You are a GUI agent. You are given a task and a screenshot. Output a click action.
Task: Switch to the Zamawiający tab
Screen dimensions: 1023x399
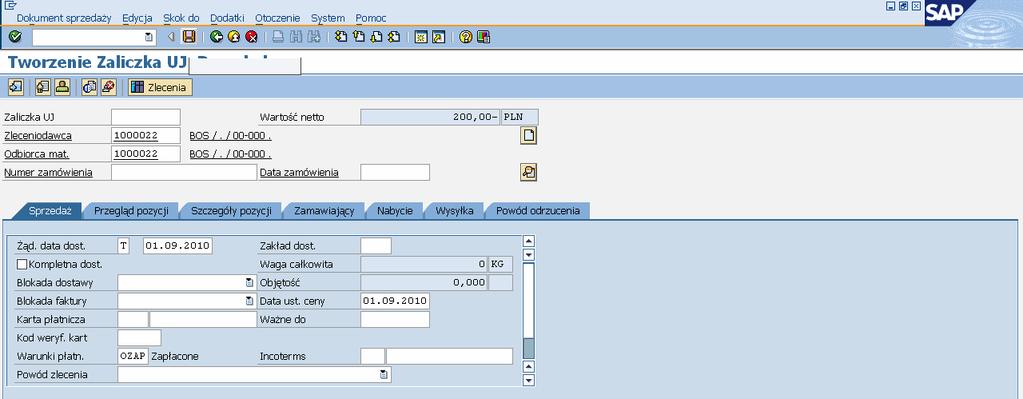click(x=324, y=211)
